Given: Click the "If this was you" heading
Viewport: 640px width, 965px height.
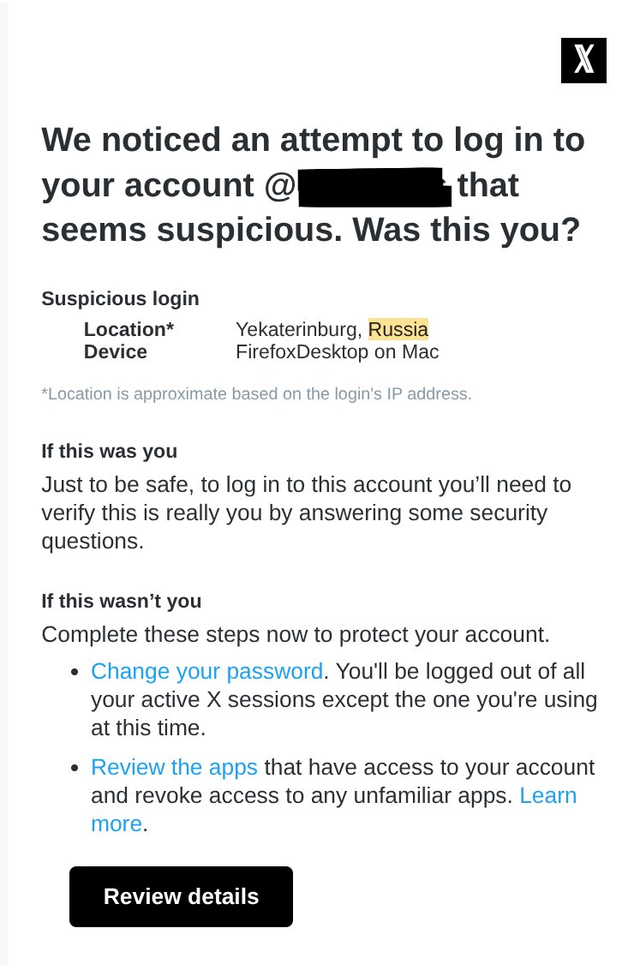Looking at the screenshot, I should click(109, 451).
